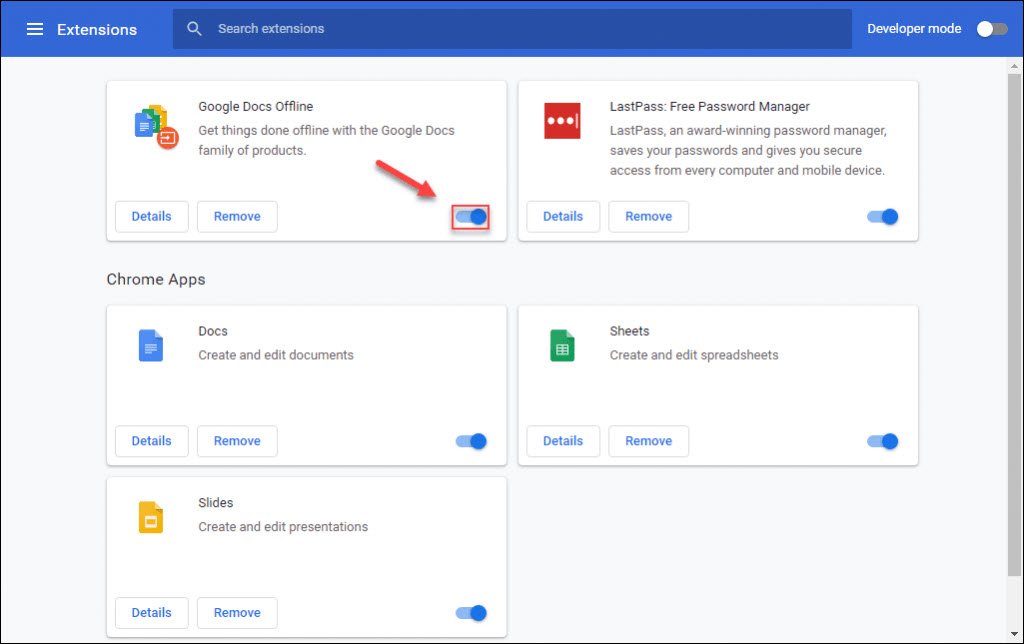Click the page's vertical scrollbar thumb
Image resolution: width=1024 pixels, height=644 pixels.
1014,325
